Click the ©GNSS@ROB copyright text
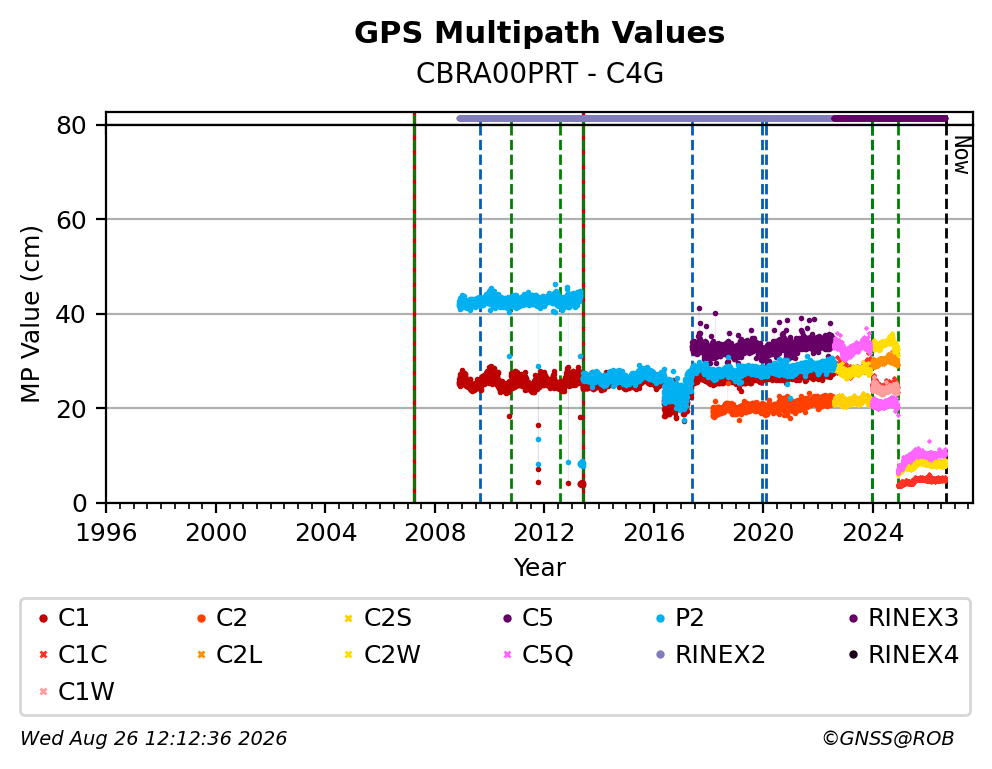 click(x=888, y=738)
